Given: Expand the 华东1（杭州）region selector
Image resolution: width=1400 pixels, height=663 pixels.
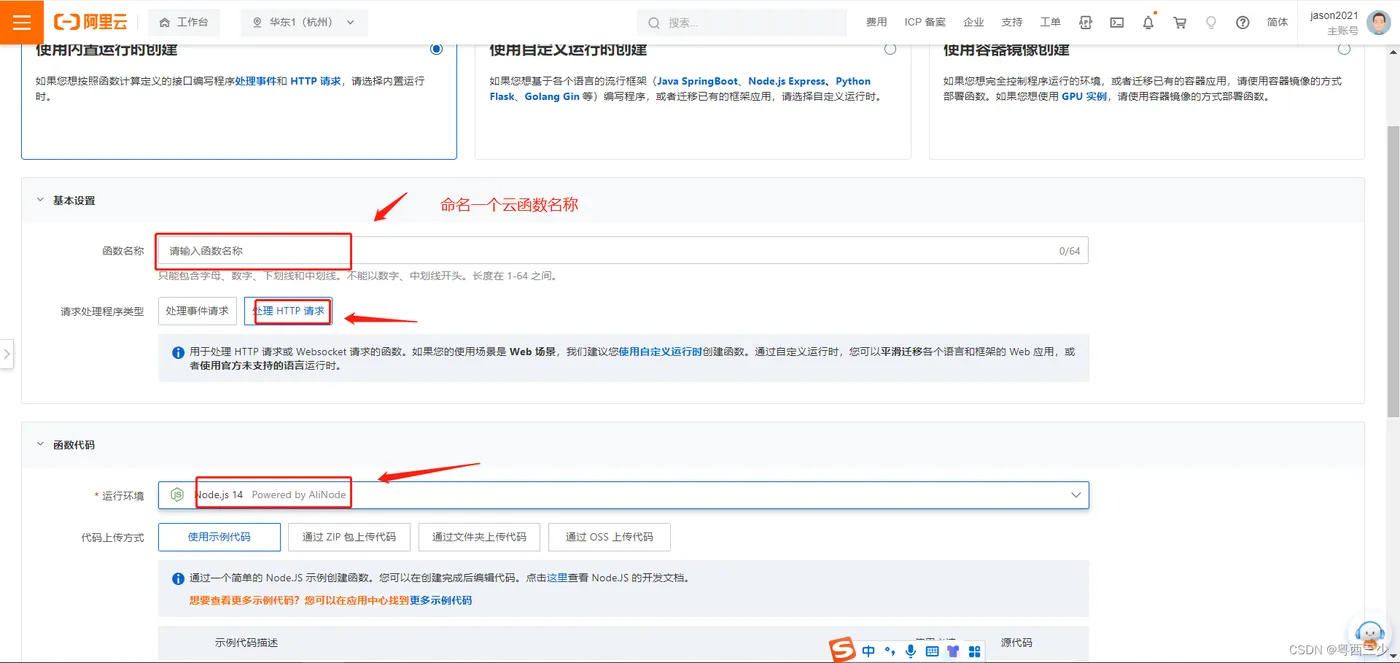Looking at the screenshot, I should [x=304, y=22].
